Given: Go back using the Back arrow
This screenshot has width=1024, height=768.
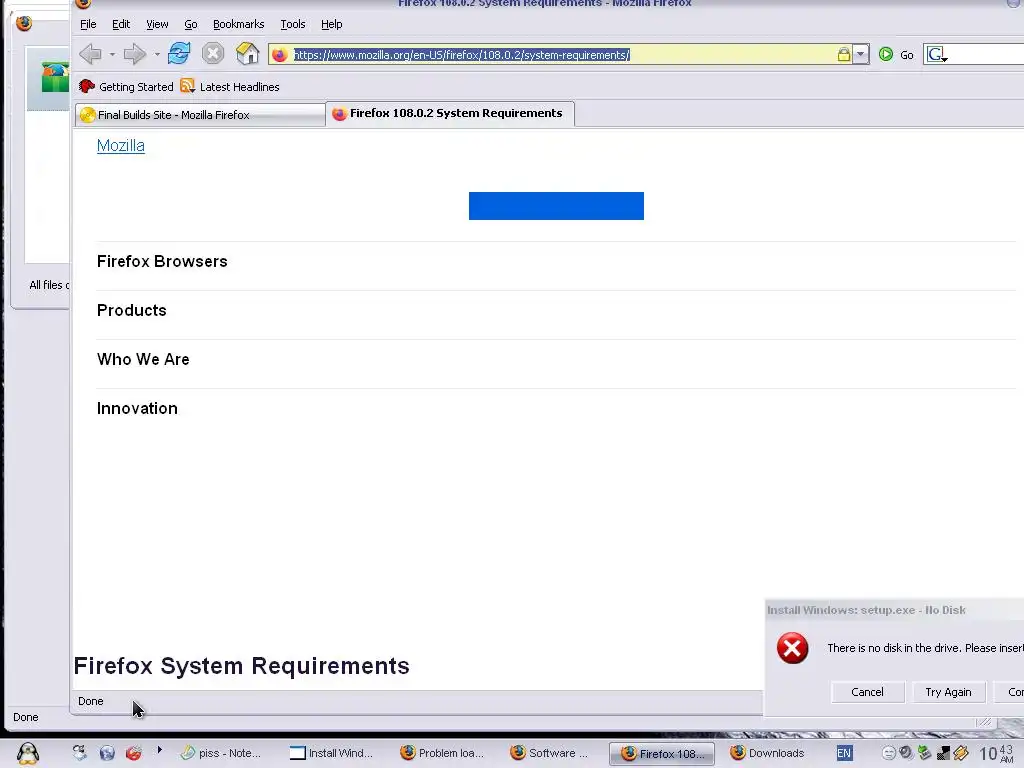Looking at the screenshot, I should (90, 54).
